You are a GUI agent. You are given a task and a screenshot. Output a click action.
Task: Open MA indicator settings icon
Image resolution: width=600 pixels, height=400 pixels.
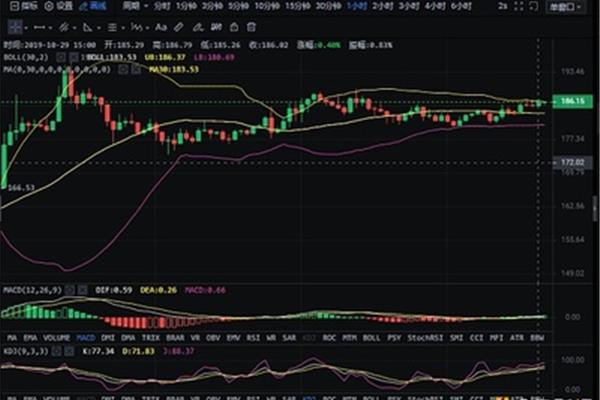pyautogui.click(x=123, y=69)
